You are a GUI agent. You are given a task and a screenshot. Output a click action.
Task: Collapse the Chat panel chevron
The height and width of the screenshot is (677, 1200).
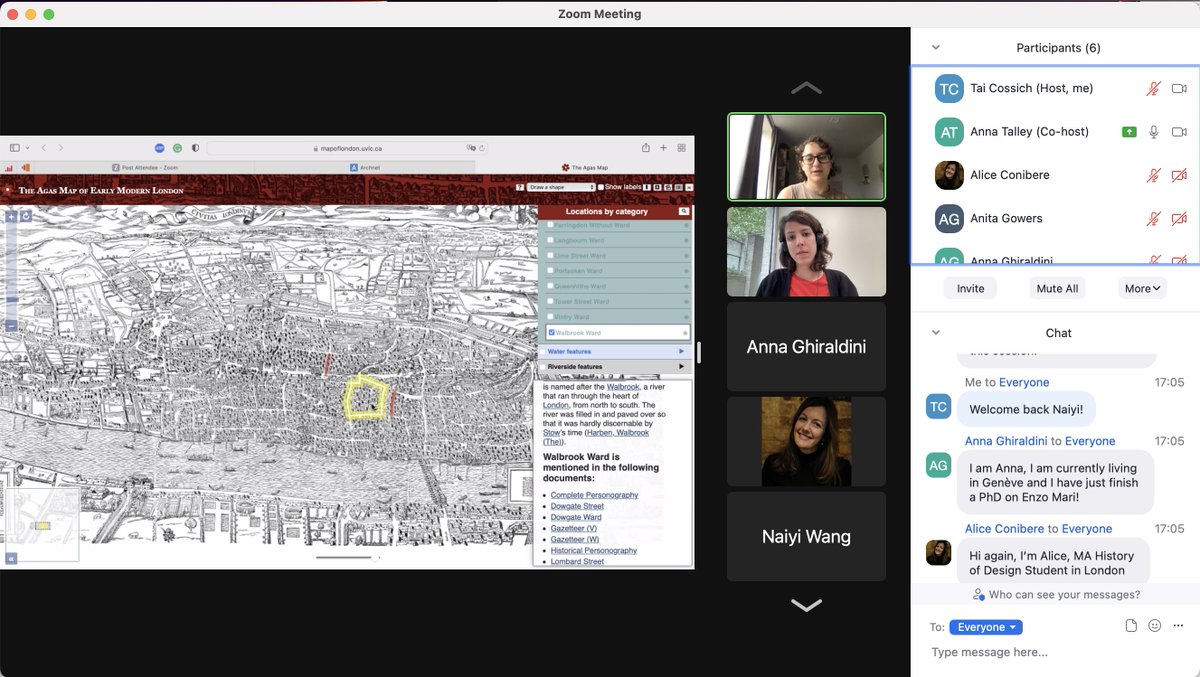point(936,333)
